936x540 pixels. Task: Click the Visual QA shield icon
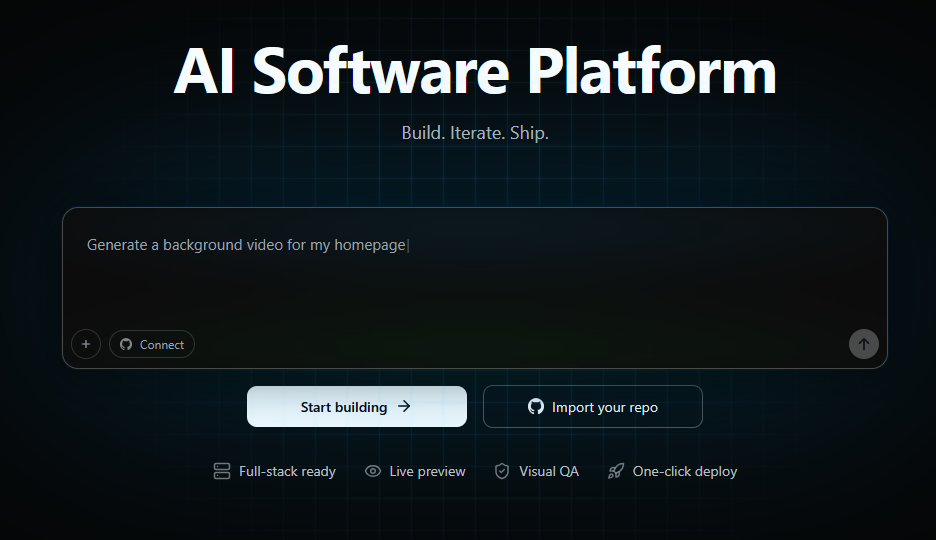click(502, 471)
